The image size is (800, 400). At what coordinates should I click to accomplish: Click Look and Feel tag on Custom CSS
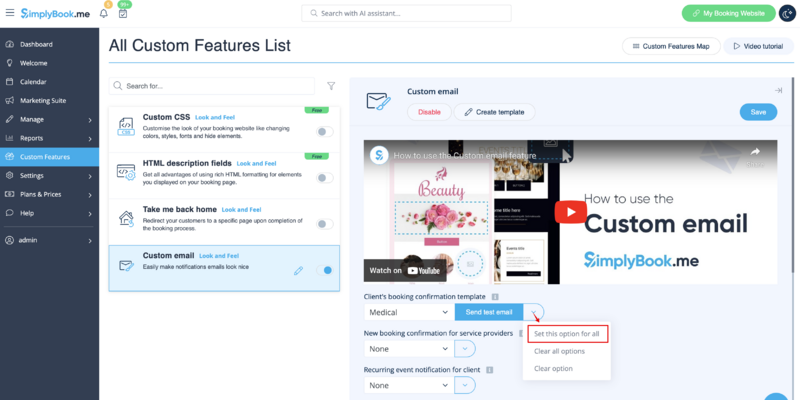tap(215, 117)
